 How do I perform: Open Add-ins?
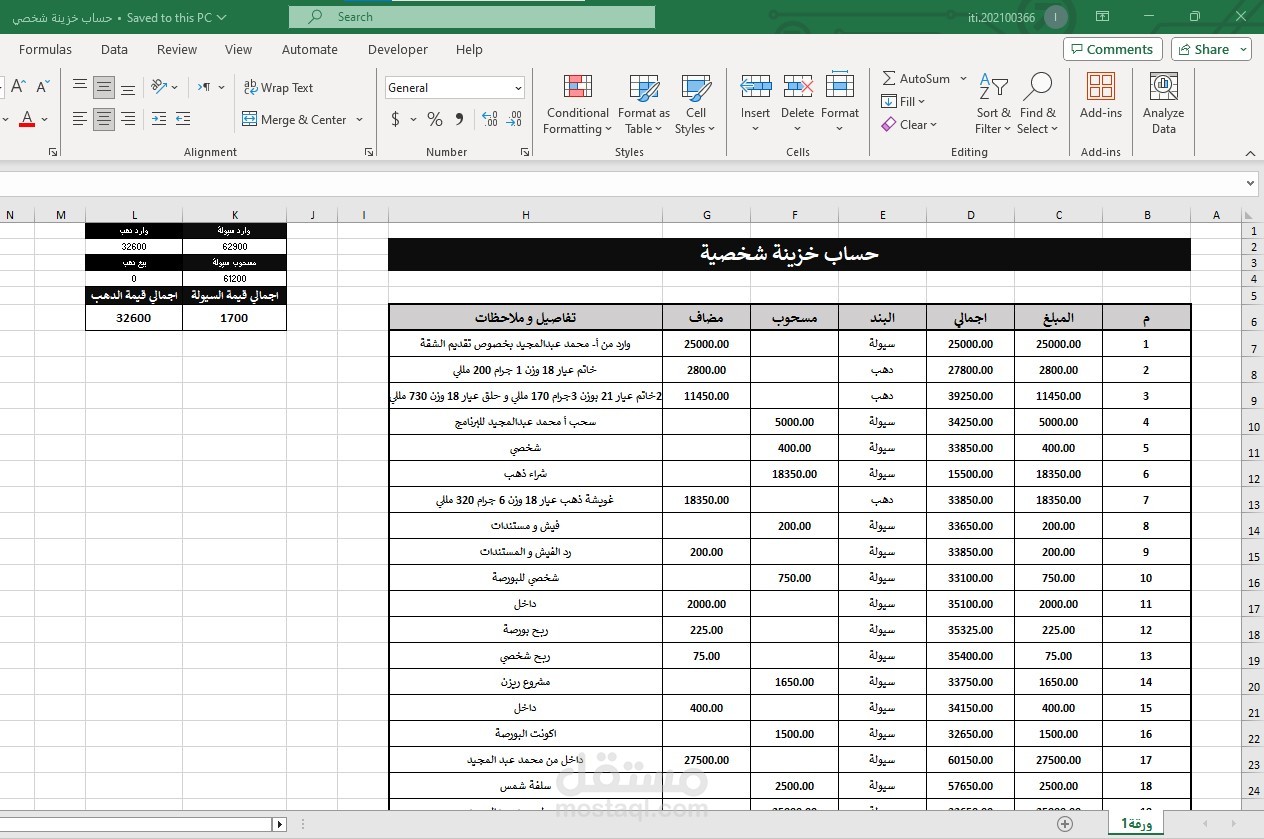(x=1101, y=97)
